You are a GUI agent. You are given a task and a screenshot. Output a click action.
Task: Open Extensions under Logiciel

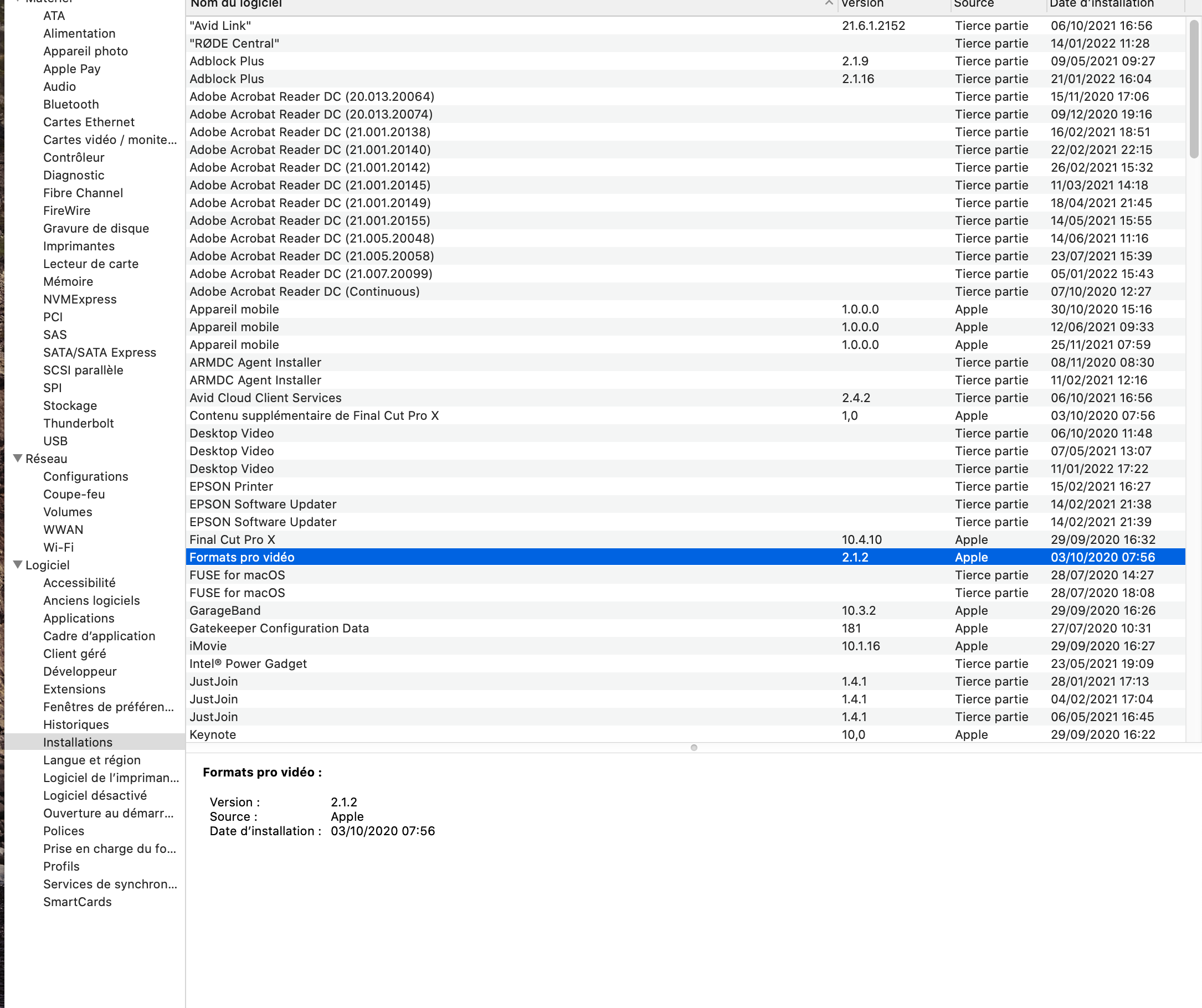[x=74, y=689]
